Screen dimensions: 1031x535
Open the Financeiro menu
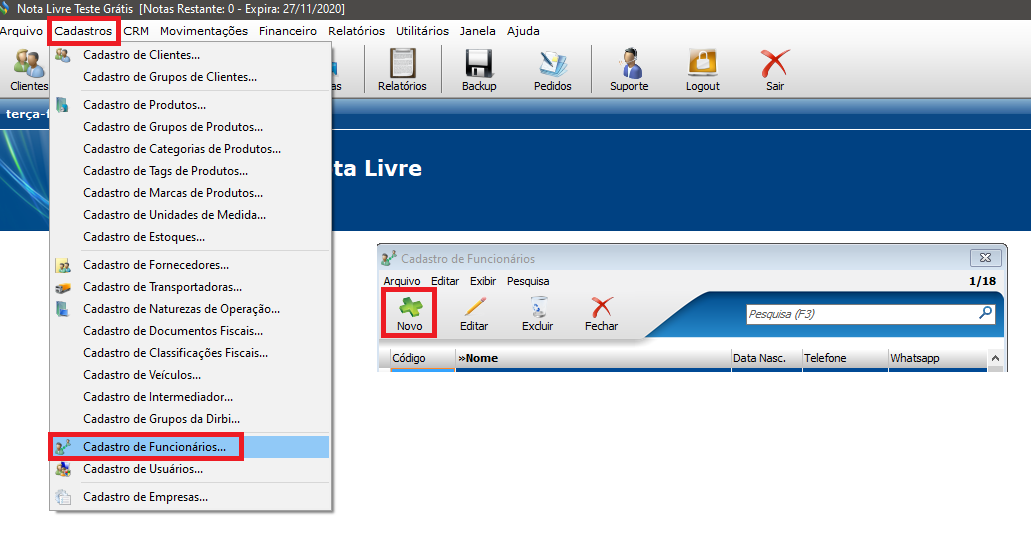click(287, 31)
